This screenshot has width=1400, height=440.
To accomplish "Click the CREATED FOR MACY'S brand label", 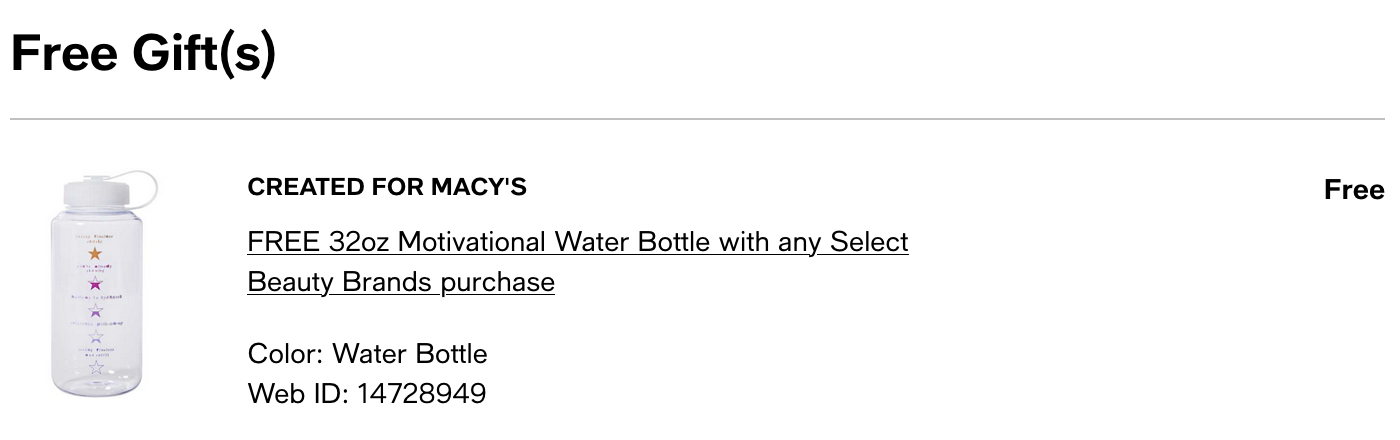I will pos(387,187).
